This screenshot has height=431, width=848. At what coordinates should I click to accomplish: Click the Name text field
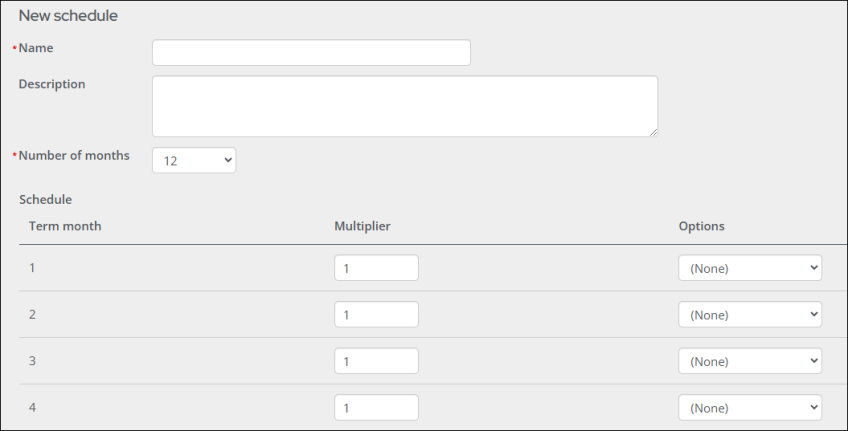(311, 52)
